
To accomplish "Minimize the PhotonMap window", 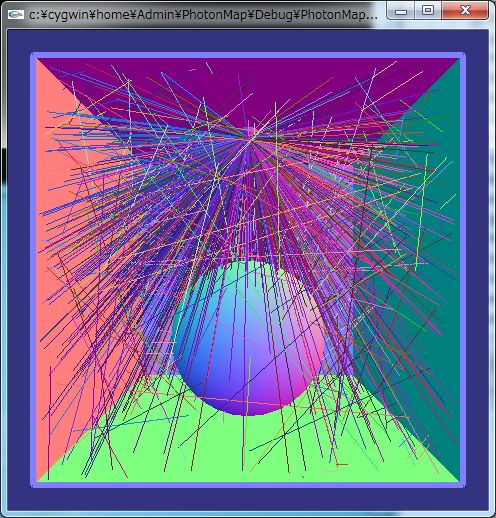I will (401, 10).
